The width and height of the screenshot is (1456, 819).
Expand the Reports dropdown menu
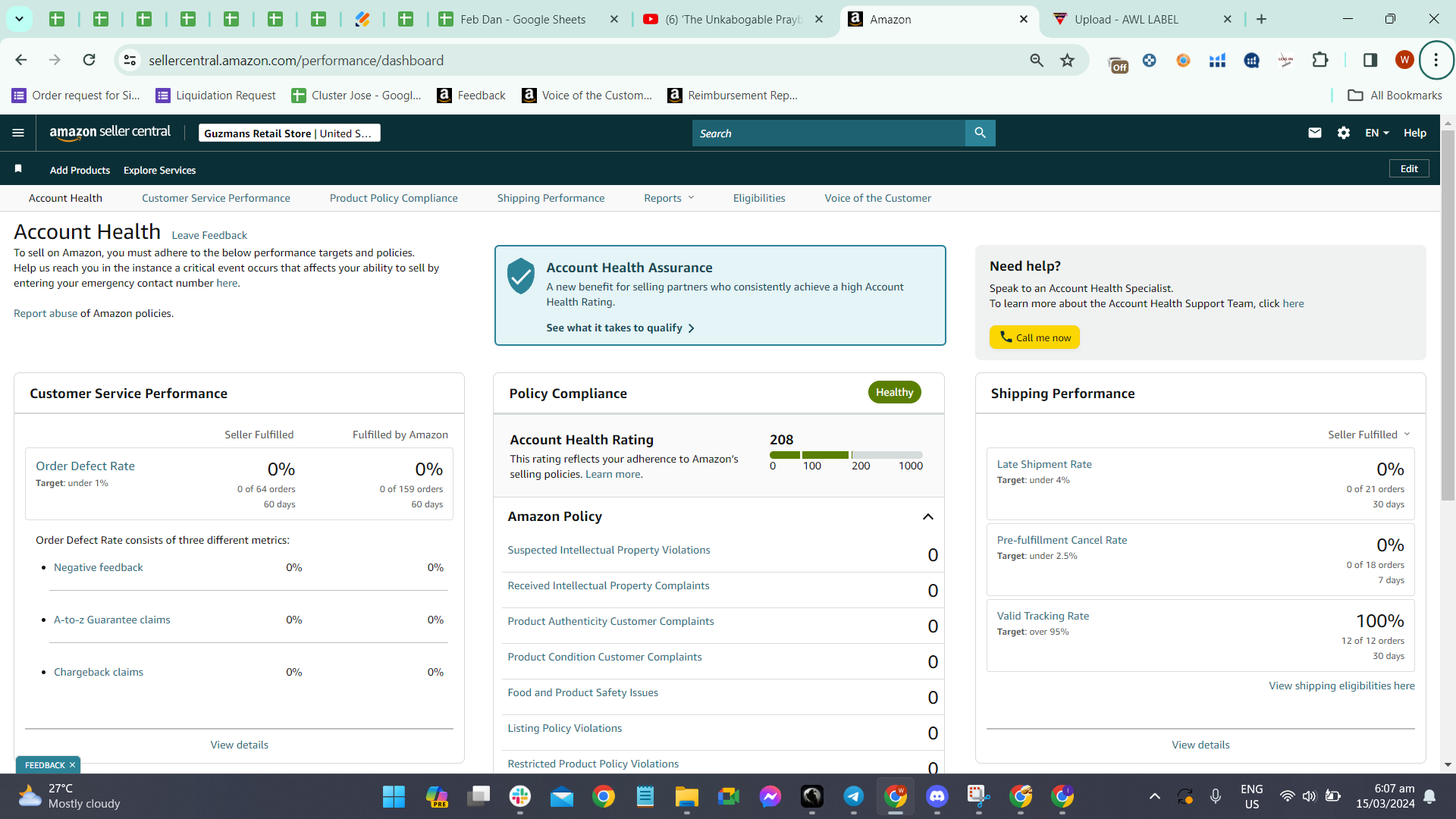(x=669, y=198)
